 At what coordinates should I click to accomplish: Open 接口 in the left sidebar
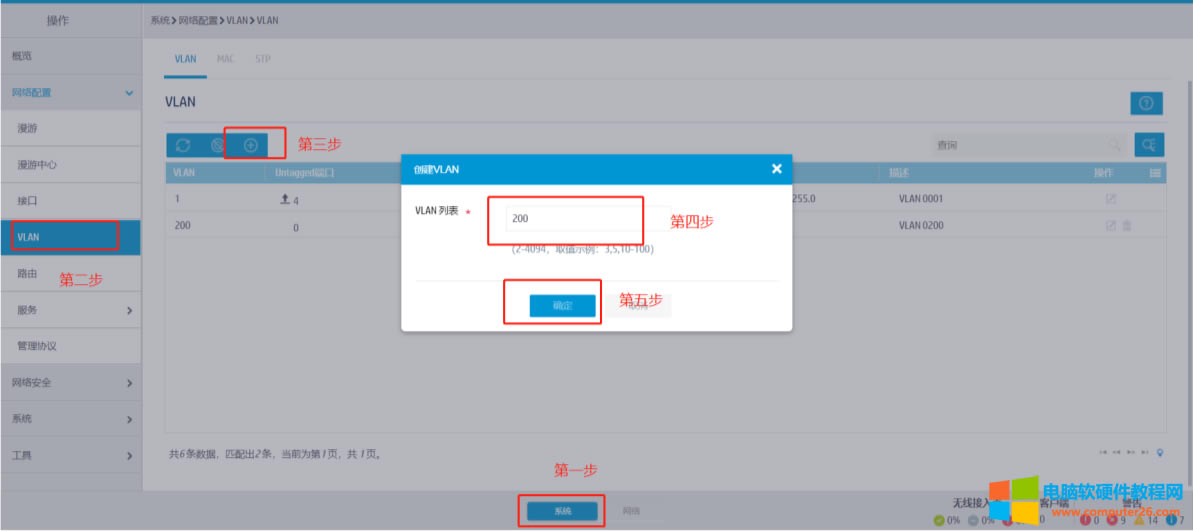pos(30,201)
